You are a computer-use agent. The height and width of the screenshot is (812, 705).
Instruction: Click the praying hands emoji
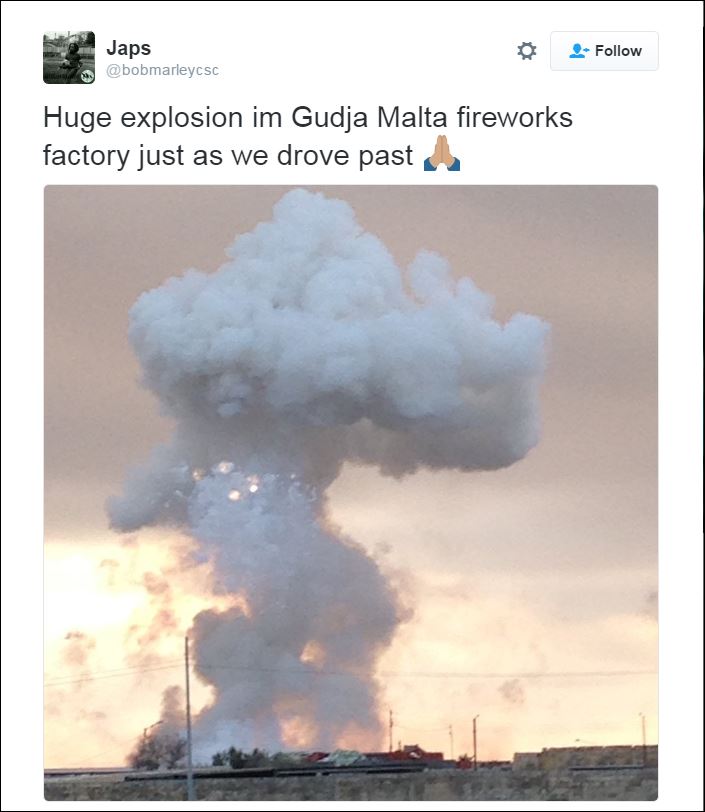442,154
